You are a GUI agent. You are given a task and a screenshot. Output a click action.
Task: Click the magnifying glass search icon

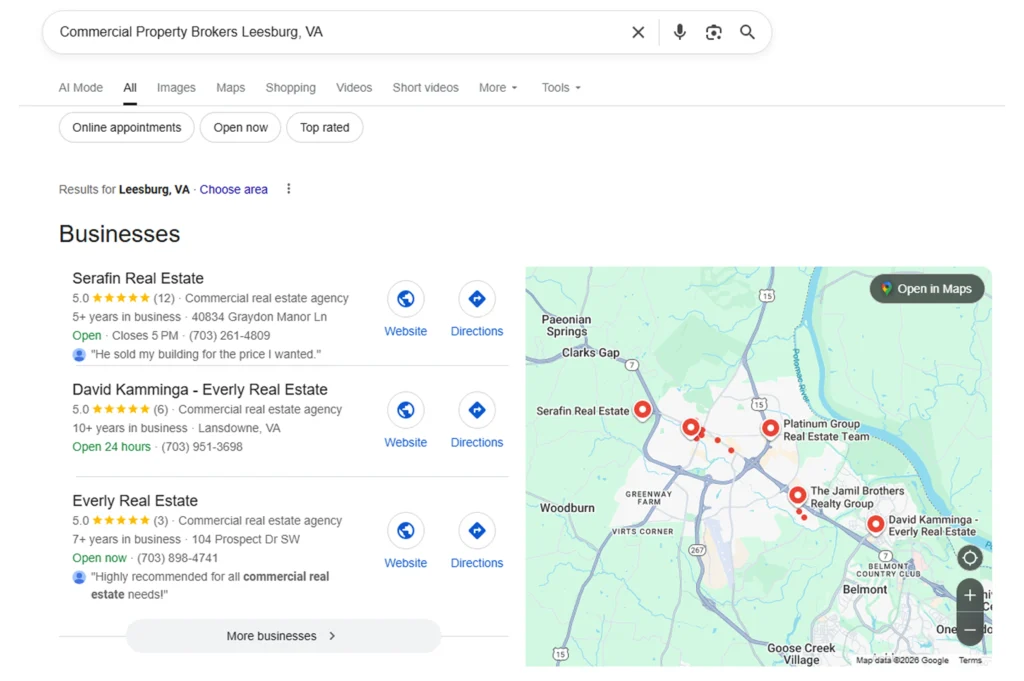click(x=747, y=32)
